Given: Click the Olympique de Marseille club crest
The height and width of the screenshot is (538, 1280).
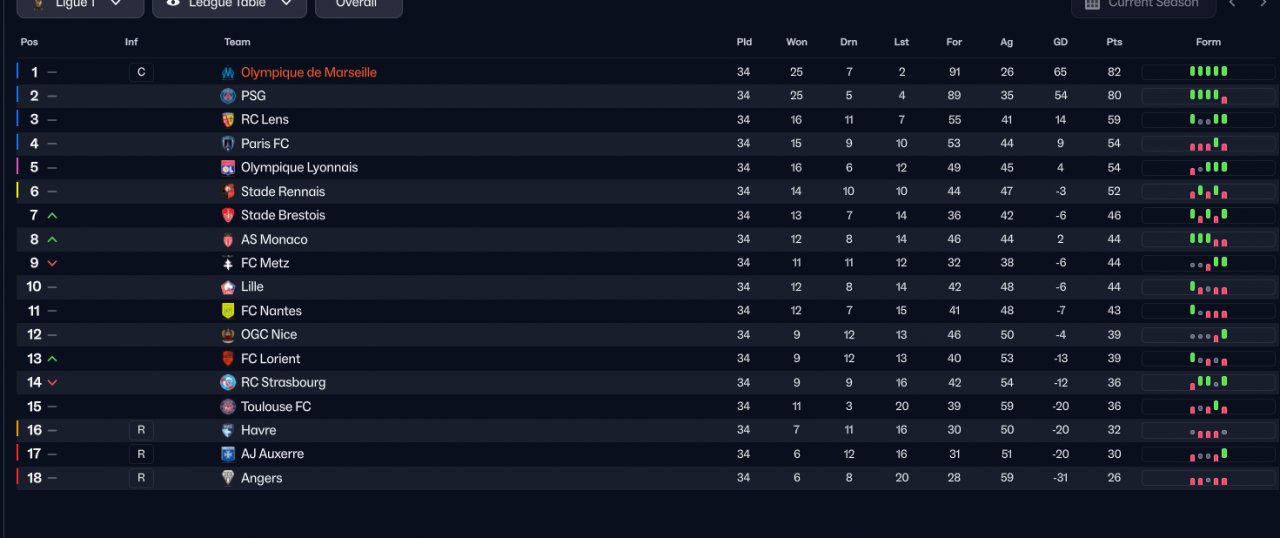Looking at the screenshot, I should 228,73.
